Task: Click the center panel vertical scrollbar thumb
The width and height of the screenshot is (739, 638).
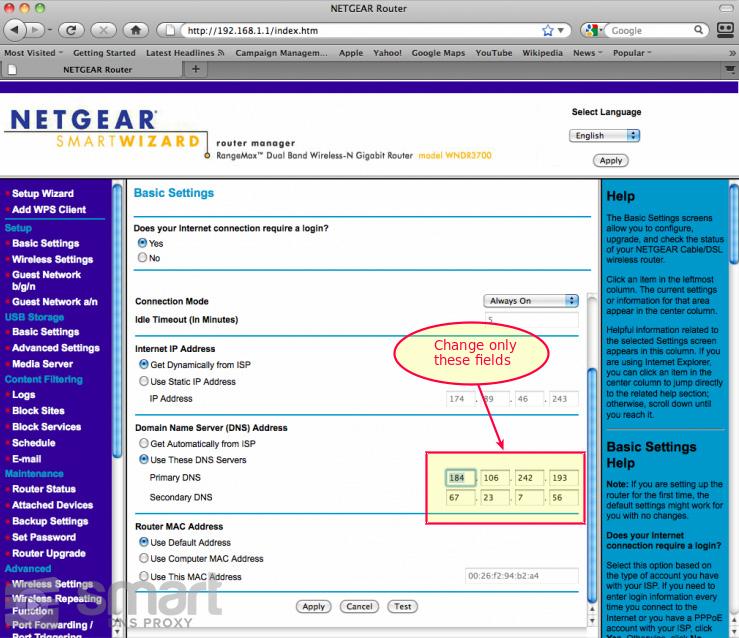Action: click(592, 485)
